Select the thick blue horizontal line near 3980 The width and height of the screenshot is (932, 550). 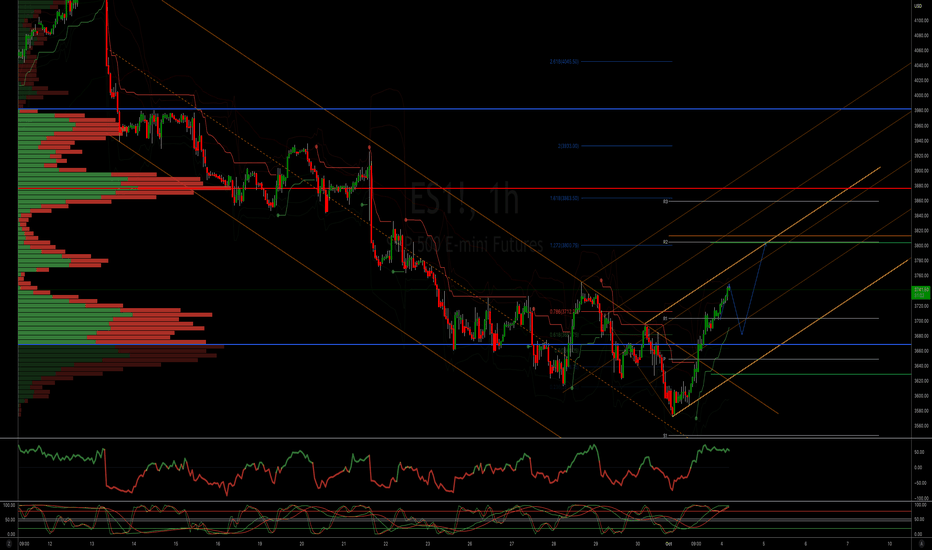pyautogui.click(x=464, y=109)
